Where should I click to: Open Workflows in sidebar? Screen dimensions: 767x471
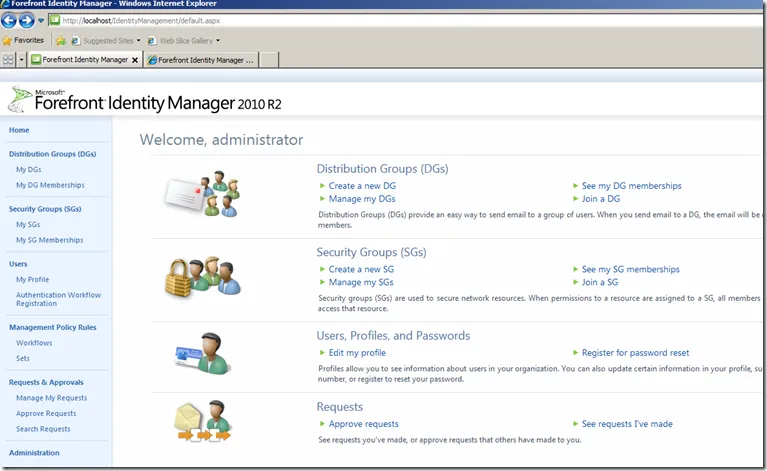(34, 343)
